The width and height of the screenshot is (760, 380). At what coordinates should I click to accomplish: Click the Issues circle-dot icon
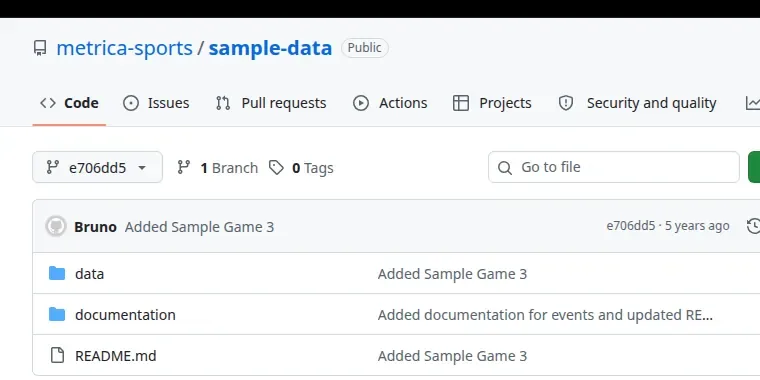point(131,103)
